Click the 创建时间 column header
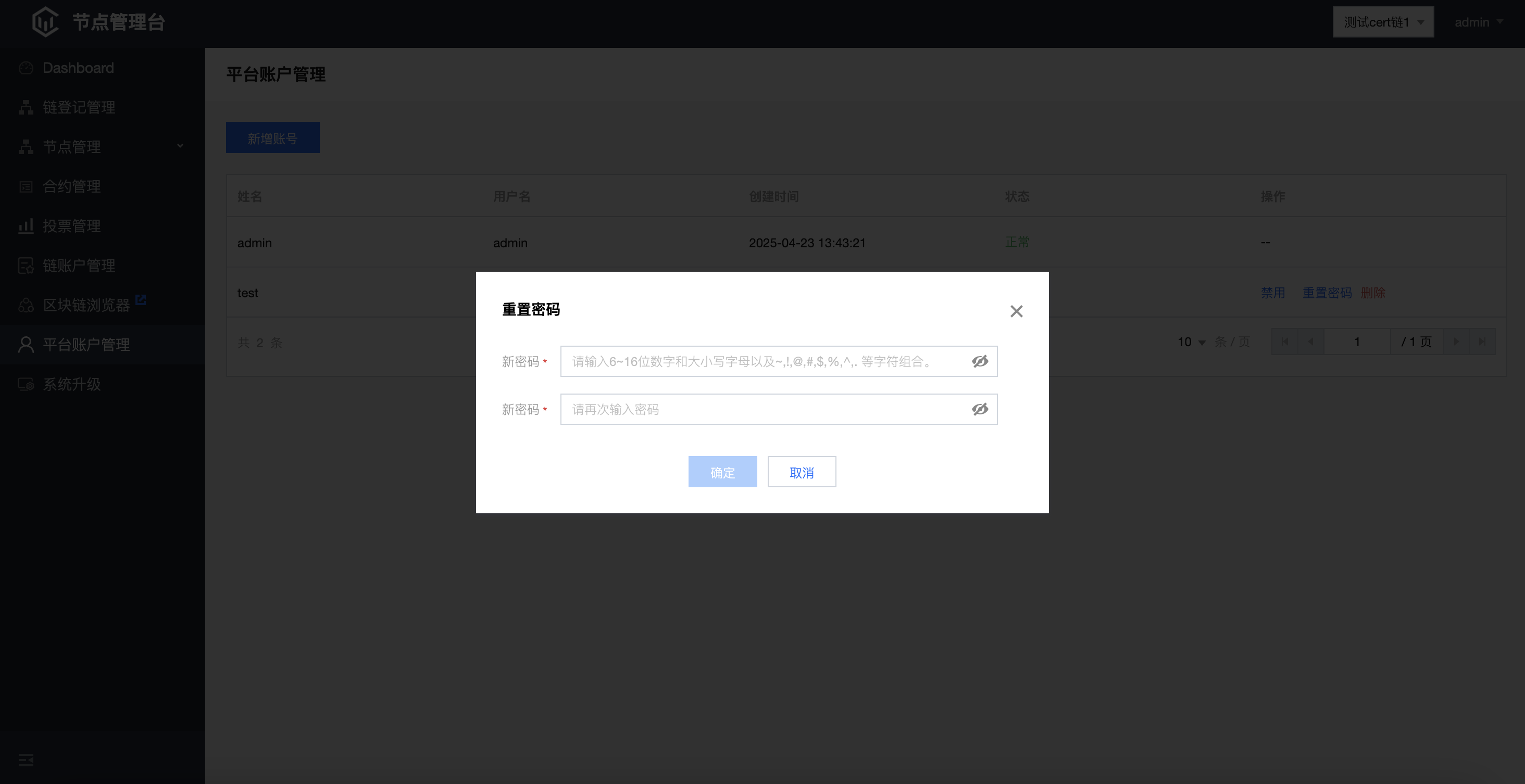The width and height of the screenshot is (1525, 784). [x=774, y=196]
